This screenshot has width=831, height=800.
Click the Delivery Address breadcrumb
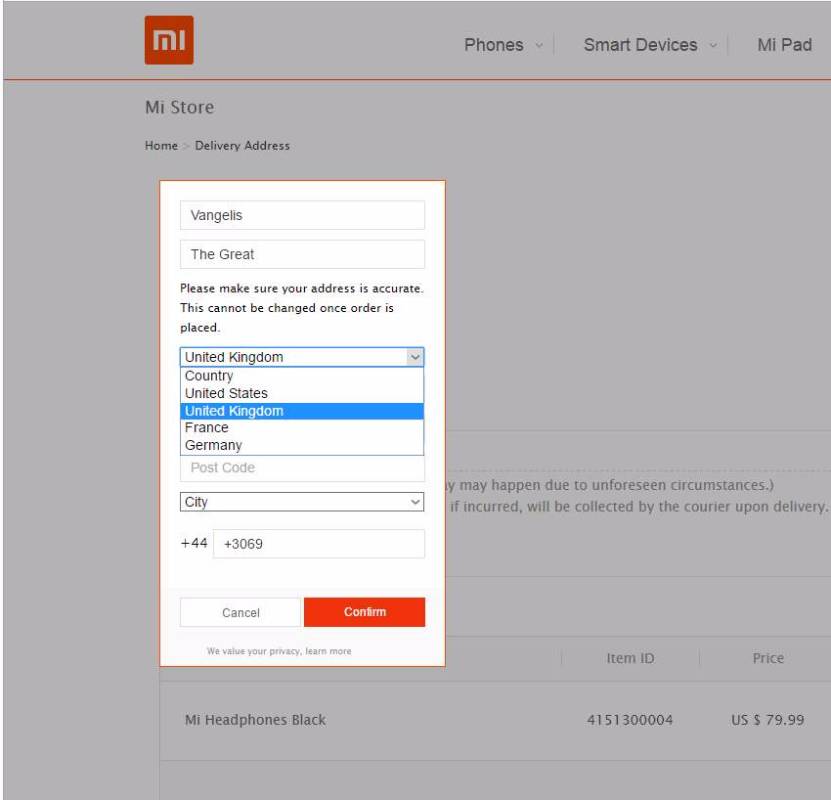click(x=242, y=146)
